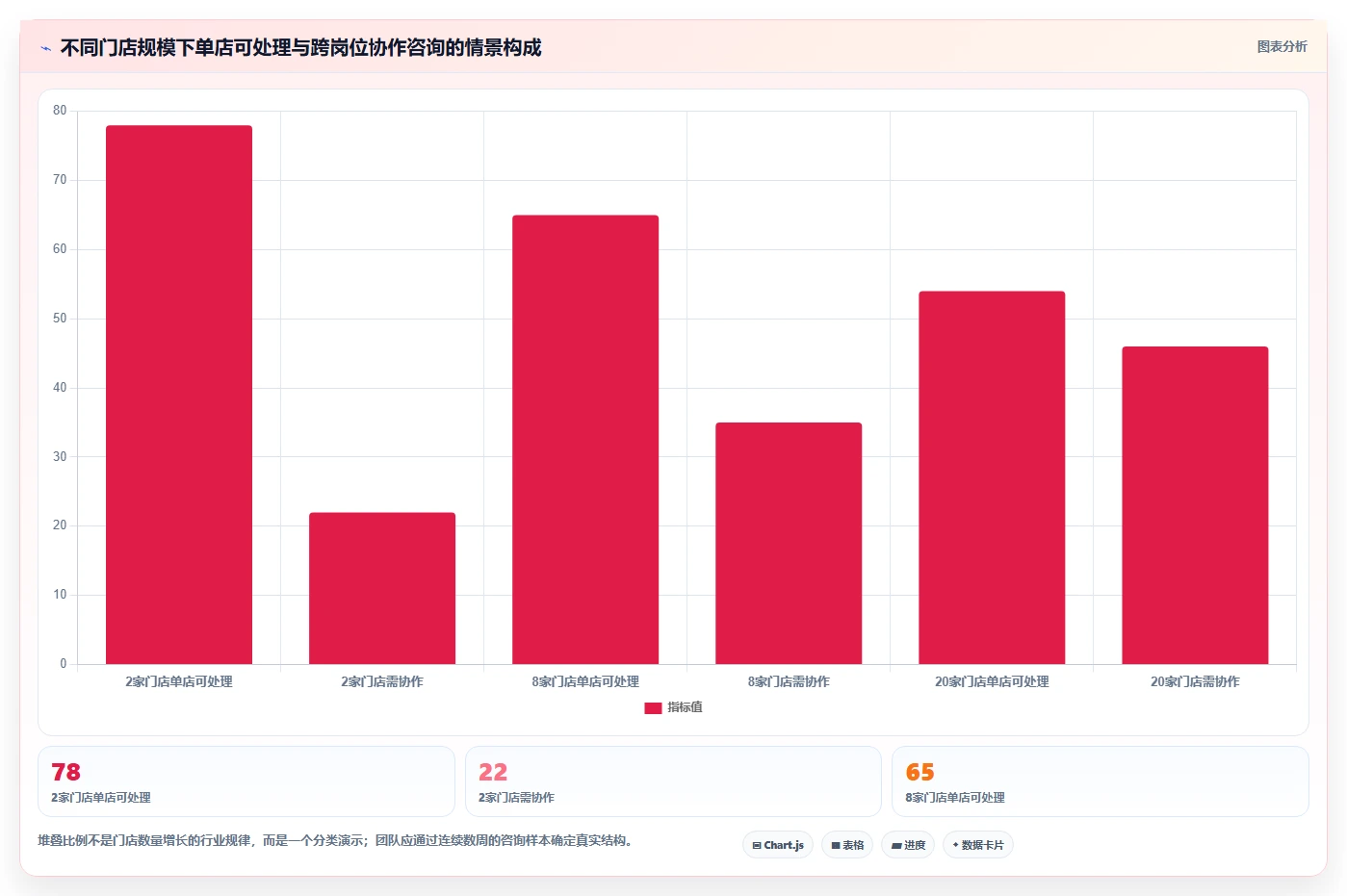Select the 2家门店单店可处理 bar in the chart
Image resolution: width=1347 pixels, height=896 pixels.
point(179,395)
